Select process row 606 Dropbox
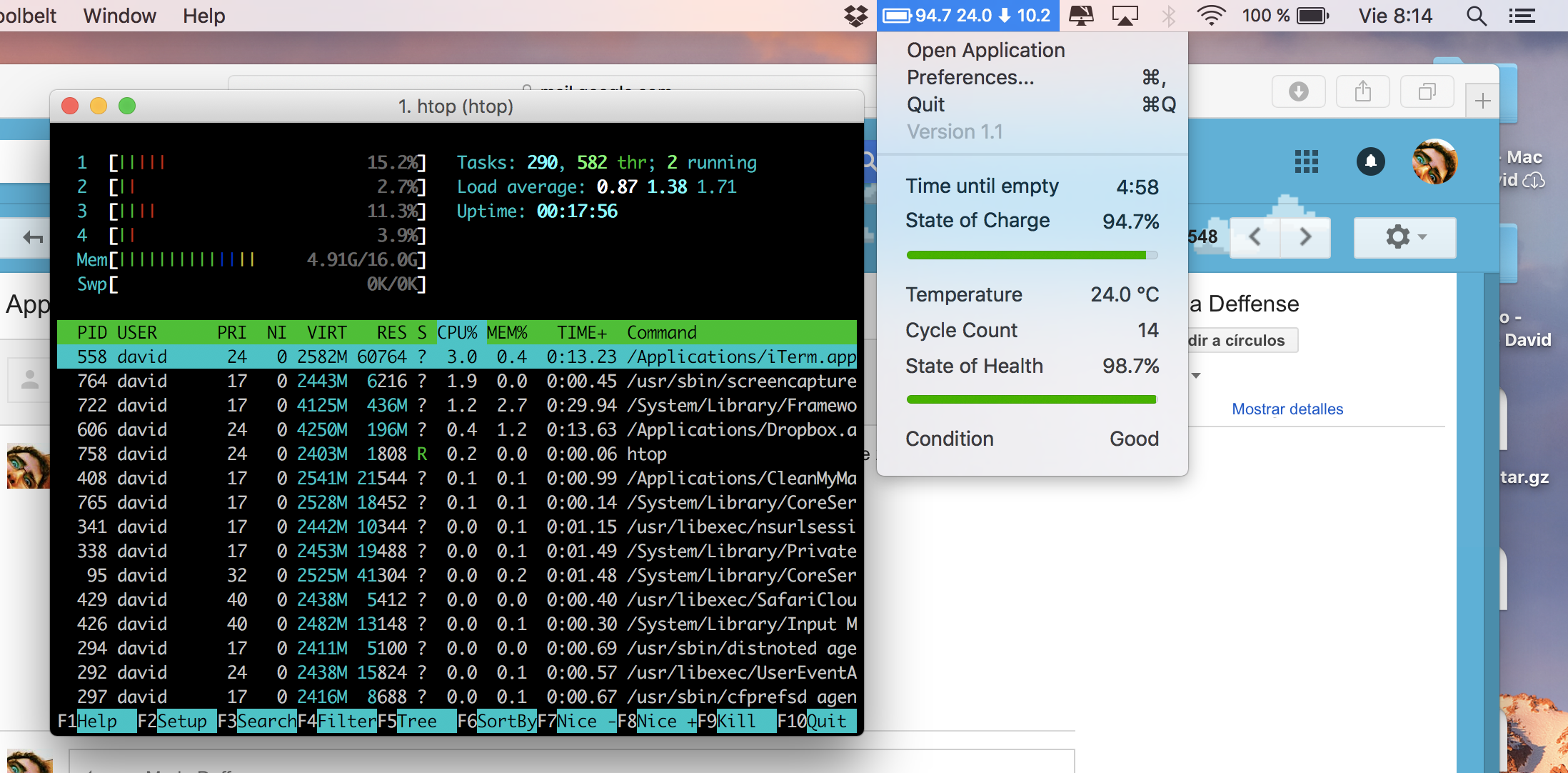Viewport: 1568px width, 773px height. tap(457, 429)
